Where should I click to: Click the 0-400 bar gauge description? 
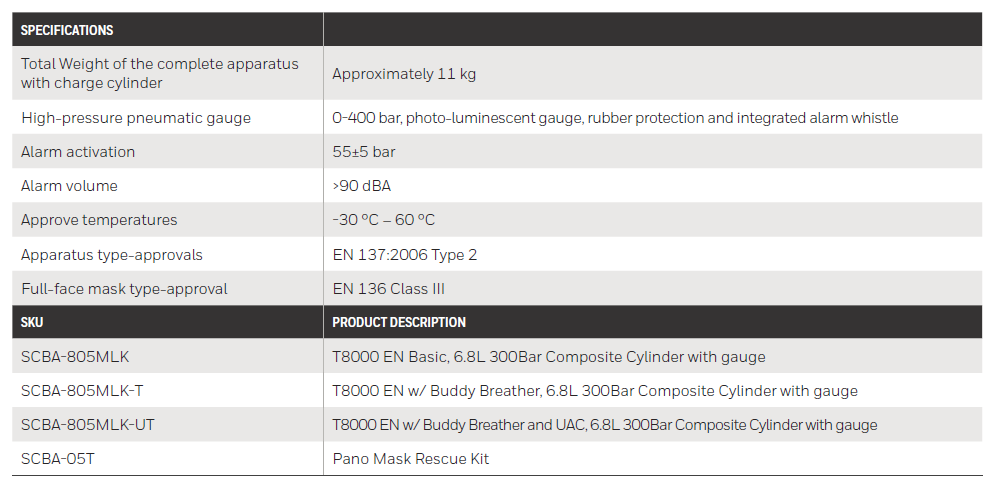pos(615,118)
